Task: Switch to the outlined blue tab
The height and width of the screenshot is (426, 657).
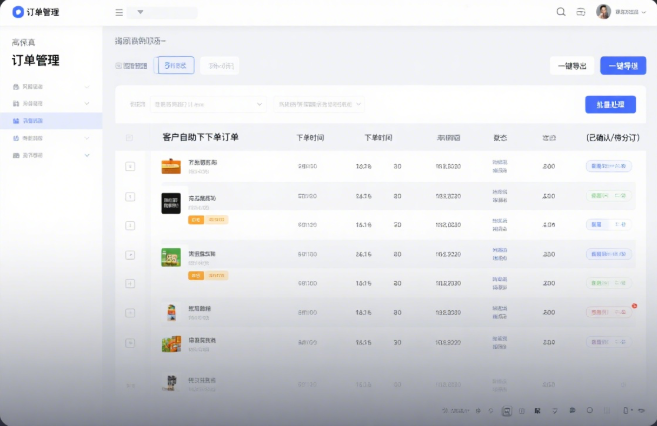Action: pyautogui.click(x=176, y=66)
